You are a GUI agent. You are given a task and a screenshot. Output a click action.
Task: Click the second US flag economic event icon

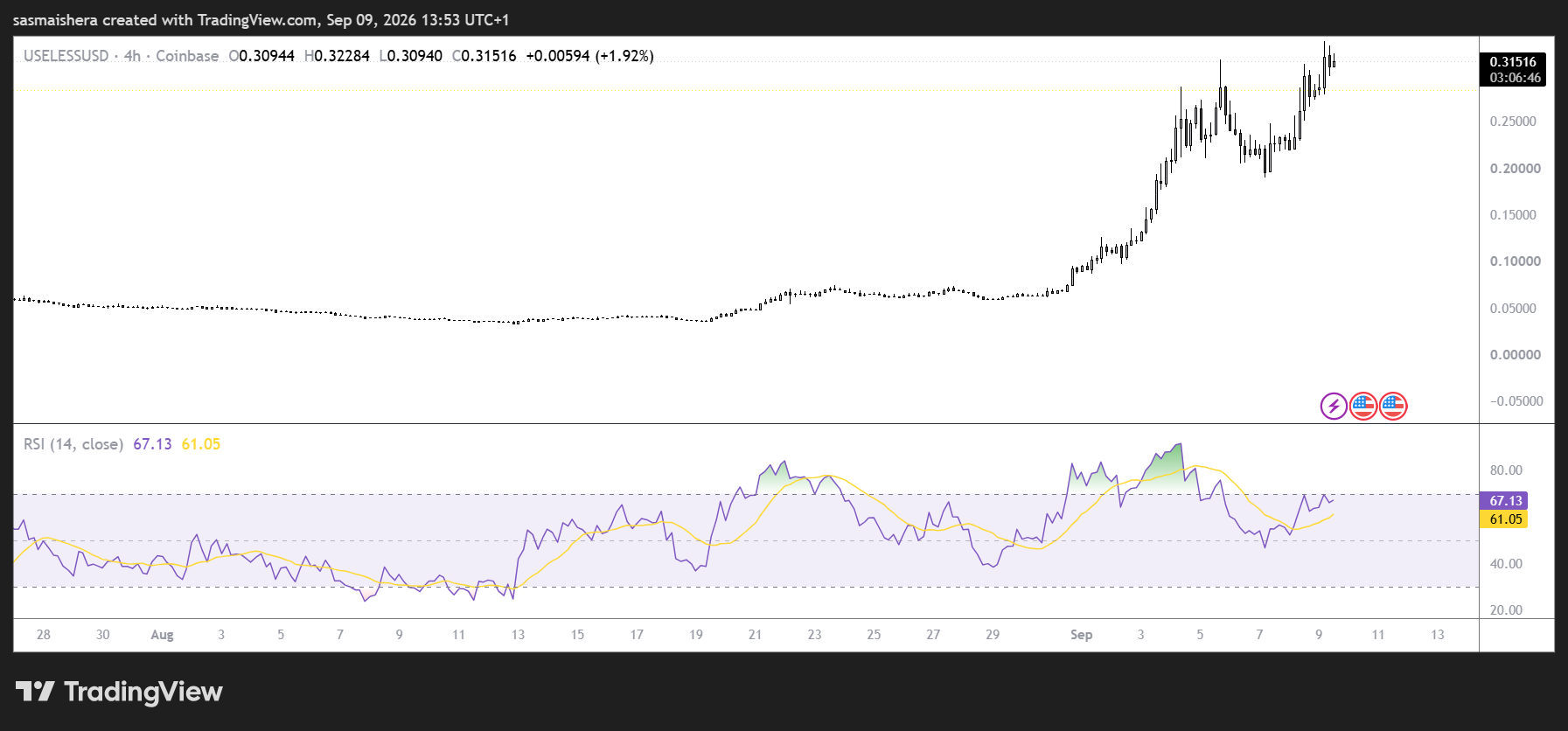point(1393,406)
